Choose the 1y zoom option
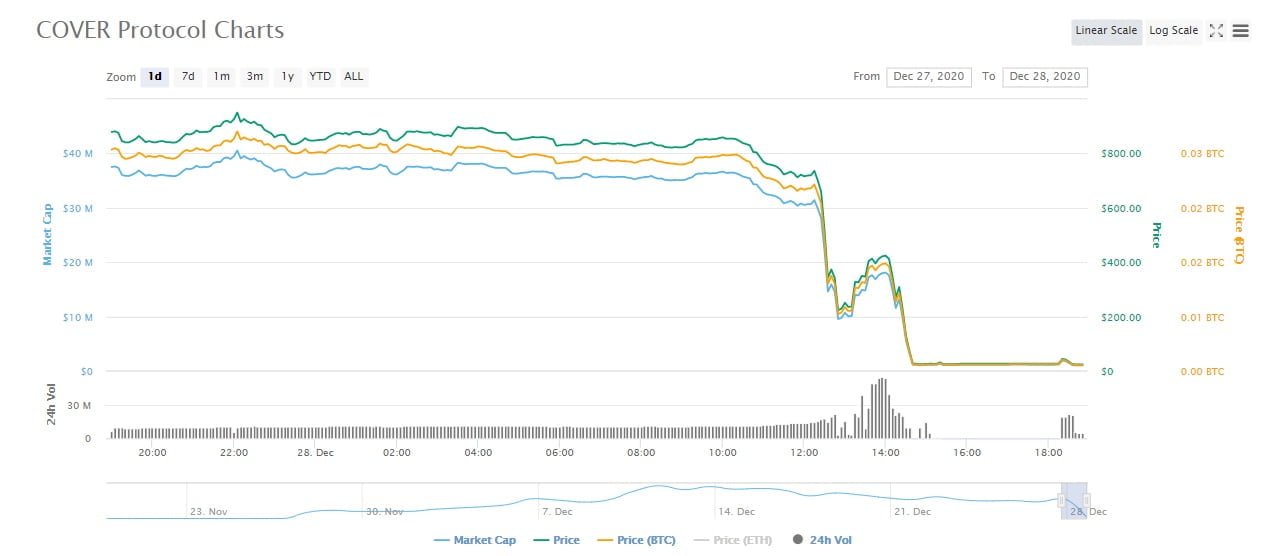1286x556 pixels. pos(288,77)
